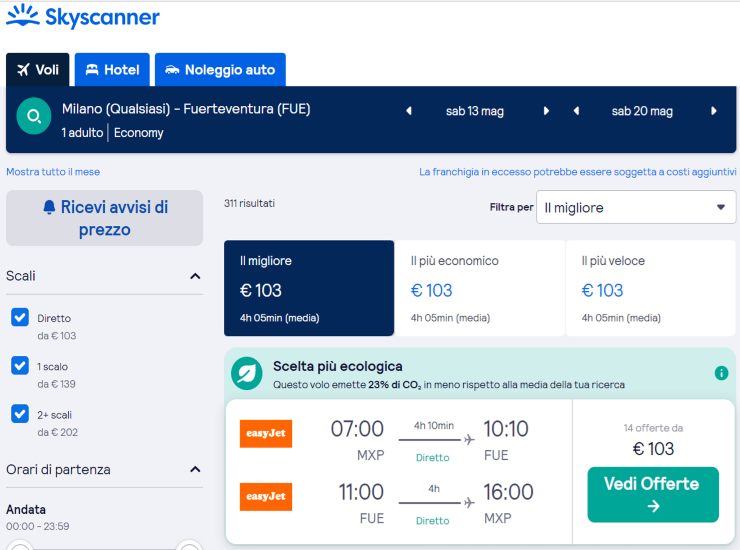Click the Vedi Offerte button
This screenshot has width=740, height=550.
[x=653, y=494]
